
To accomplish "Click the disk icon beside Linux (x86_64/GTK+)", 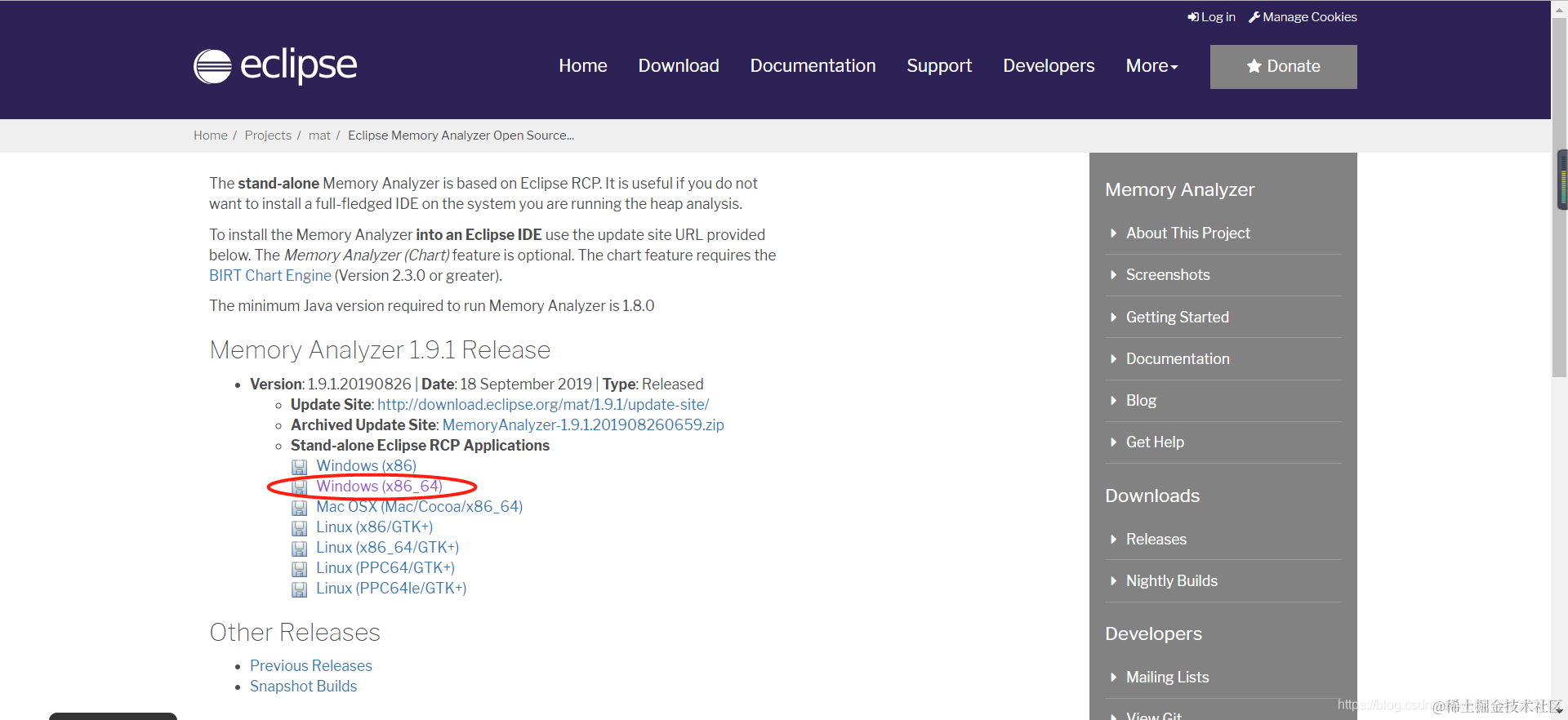I will [x=300, y=549].
